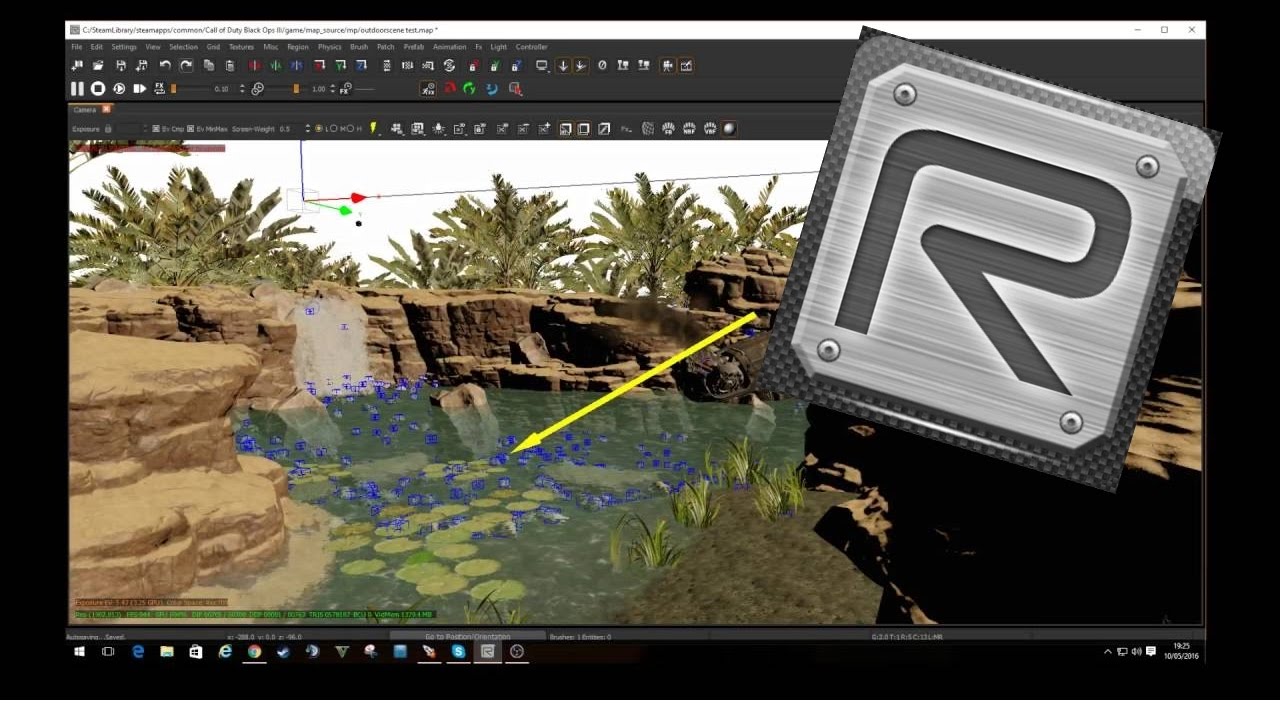Close the Camera tab

[106, 109]
